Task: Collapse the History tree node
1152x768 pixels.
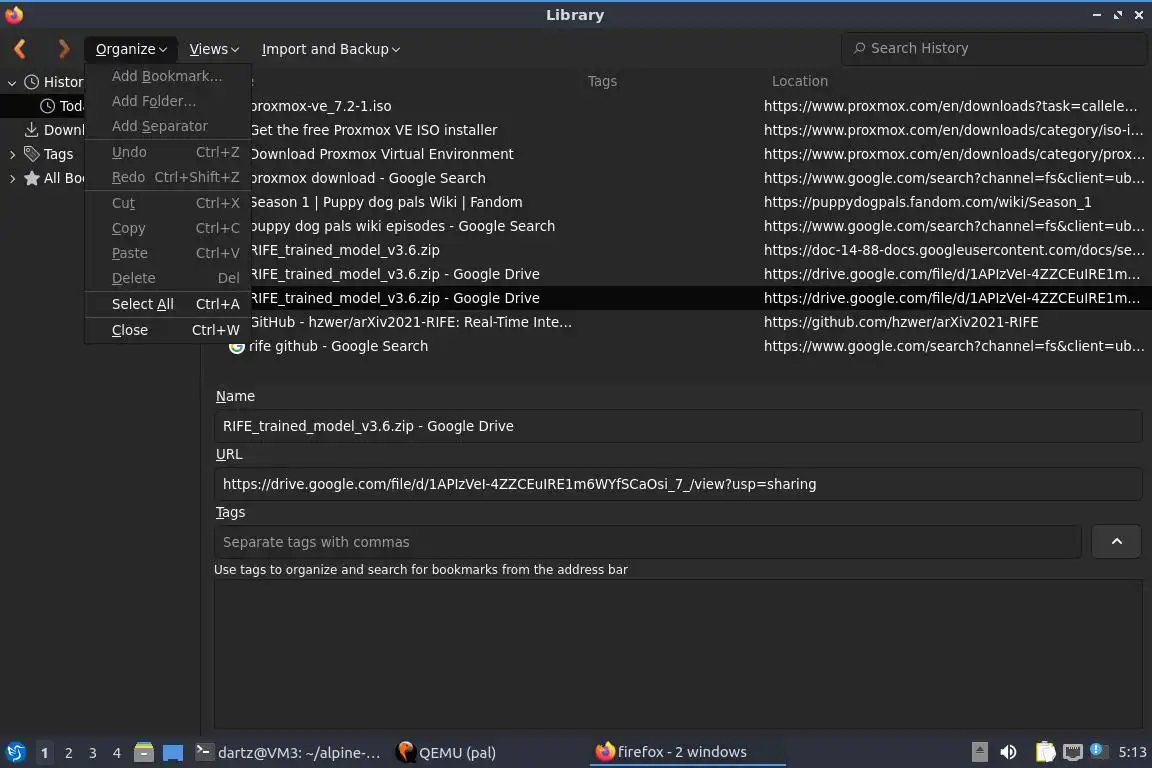Action: (x=12, y=82)
